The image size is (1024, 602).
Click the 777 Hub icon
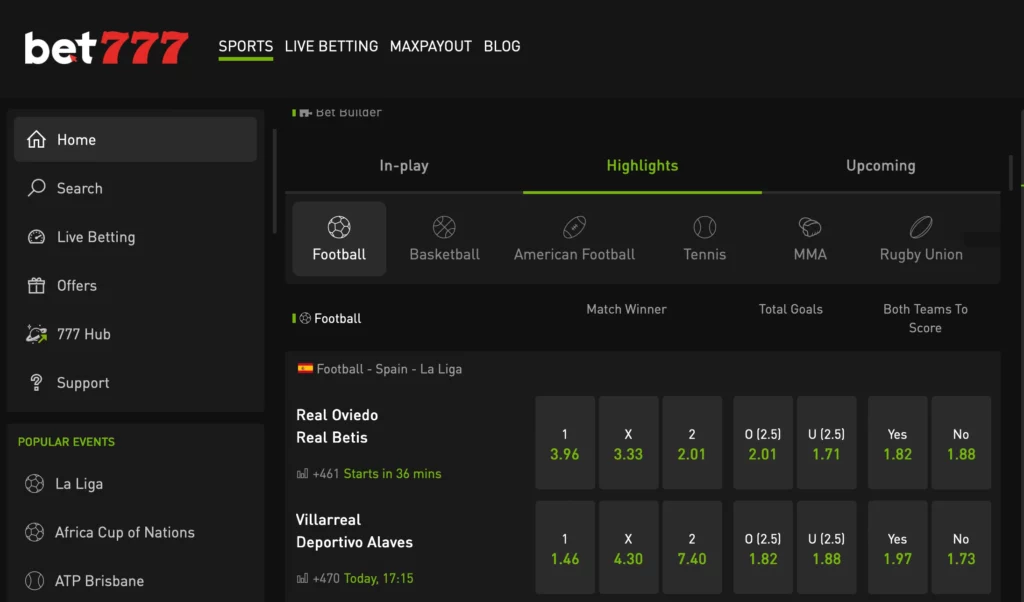37,334
